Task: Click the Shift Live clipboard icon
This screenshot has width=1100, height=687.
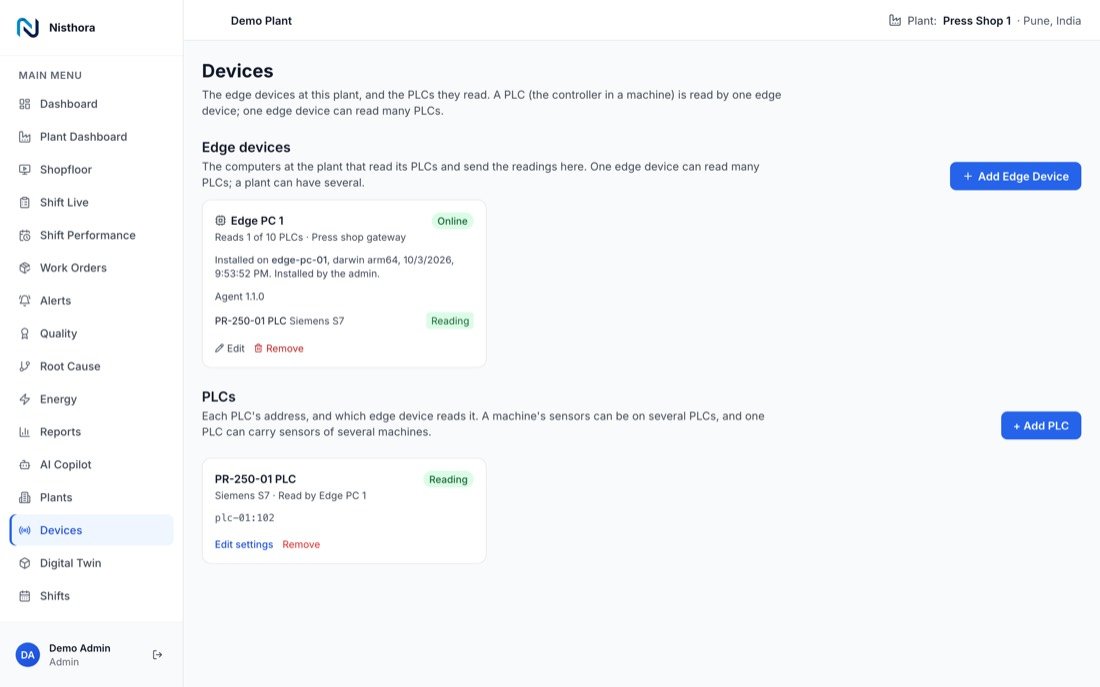Action: (x=25, y=203)
